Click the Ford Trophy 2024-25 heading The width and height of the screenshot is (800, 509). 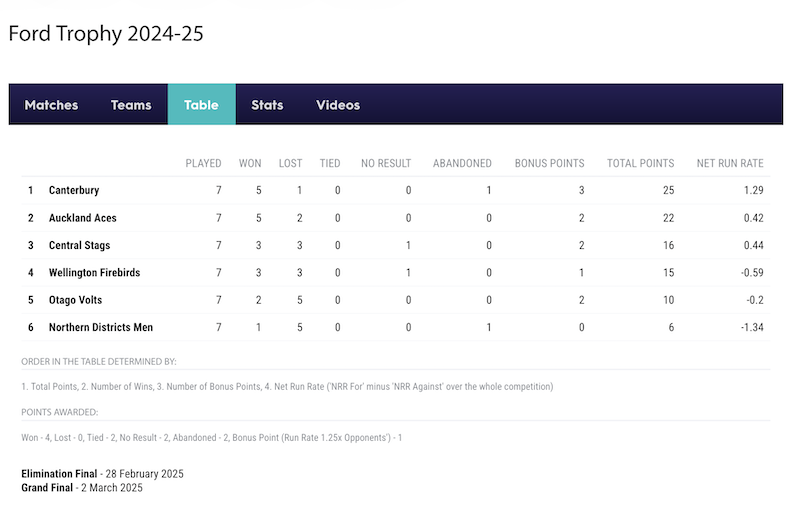point(106,34)
